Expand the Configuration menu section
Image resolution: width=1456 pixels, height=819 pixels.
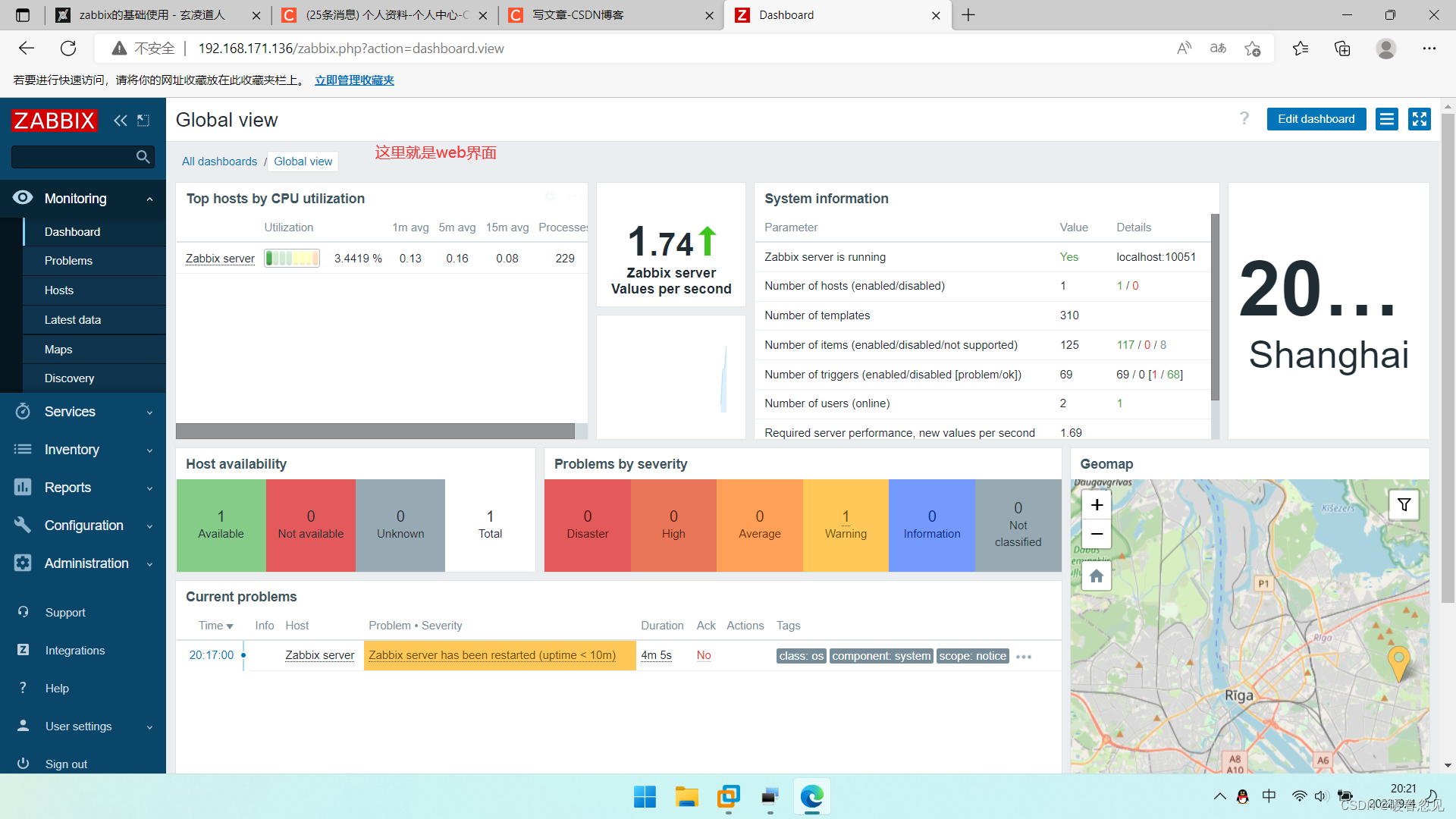(x=83, y=526)
